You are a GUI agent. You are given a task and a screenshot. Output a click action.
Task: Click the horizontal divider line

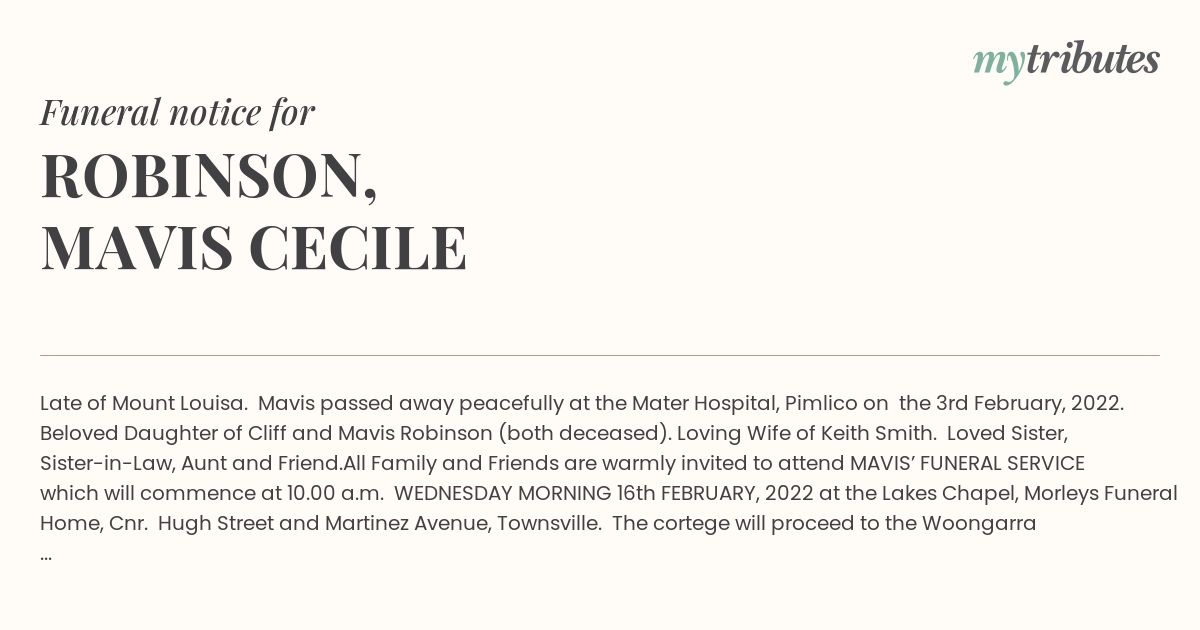coord(600,355)
